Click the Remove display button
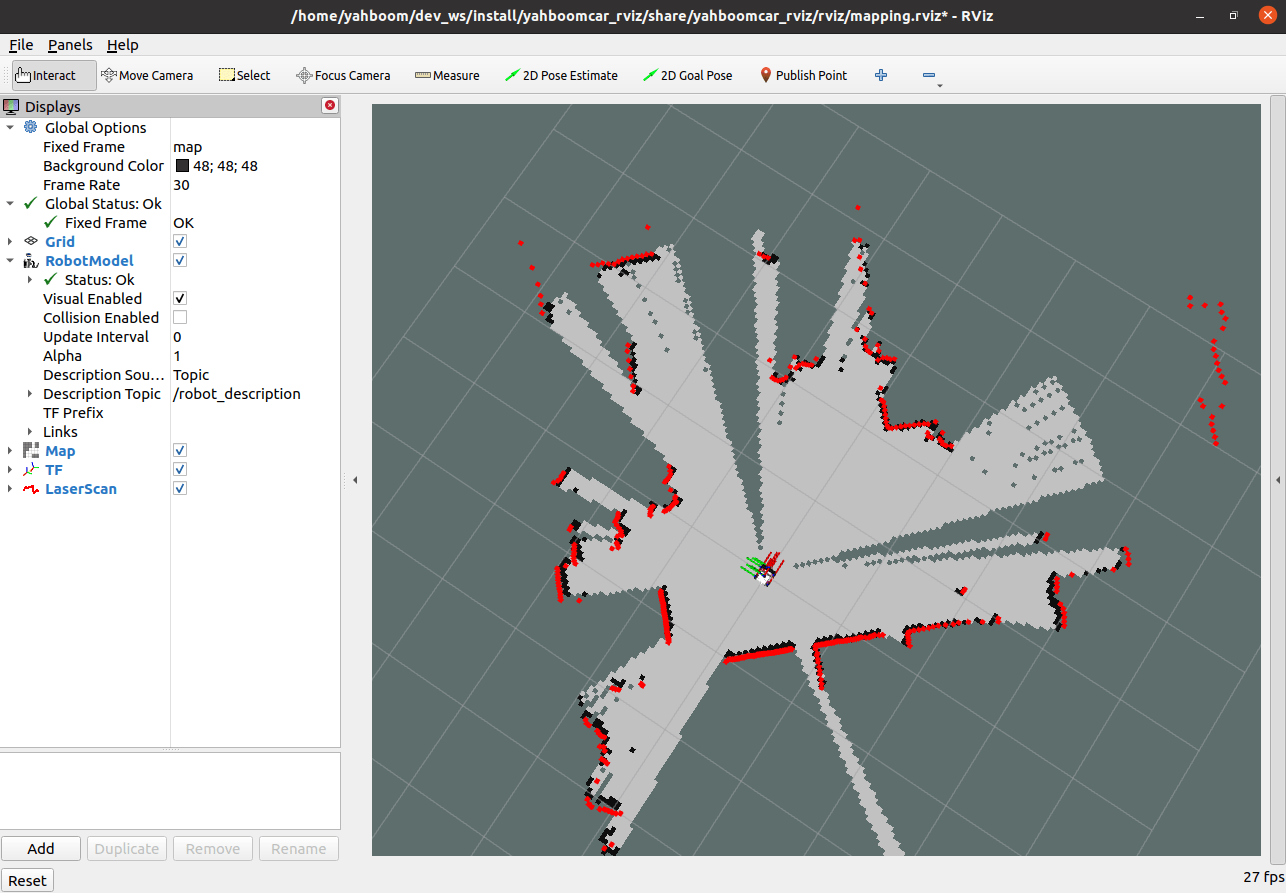Image resolution: width=1286 pixels, height=893 pixels. 213,848
